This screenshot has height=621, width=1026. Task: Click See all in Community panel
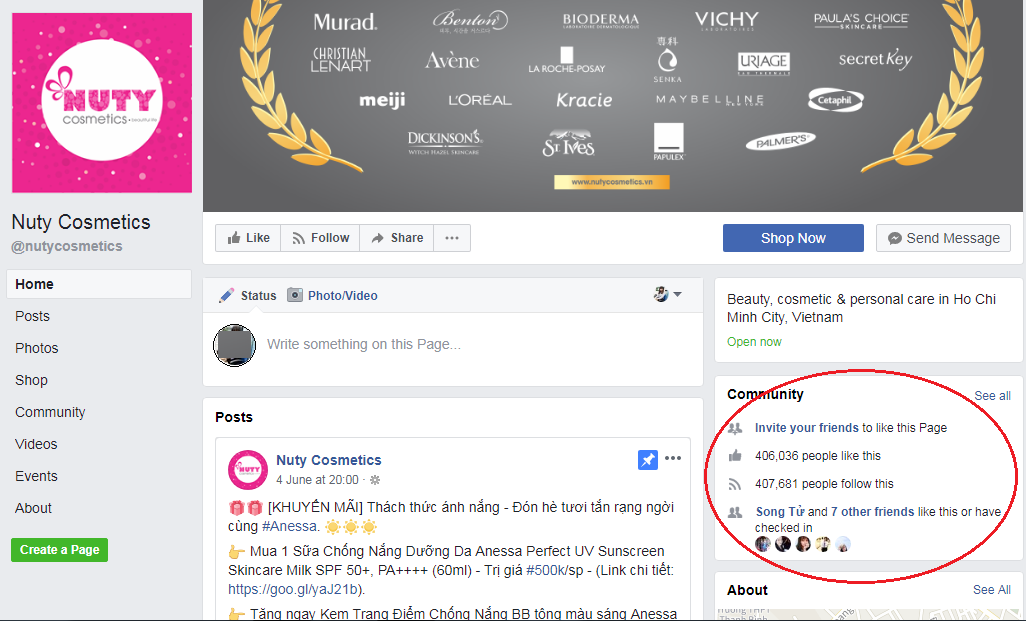point(992,396)
